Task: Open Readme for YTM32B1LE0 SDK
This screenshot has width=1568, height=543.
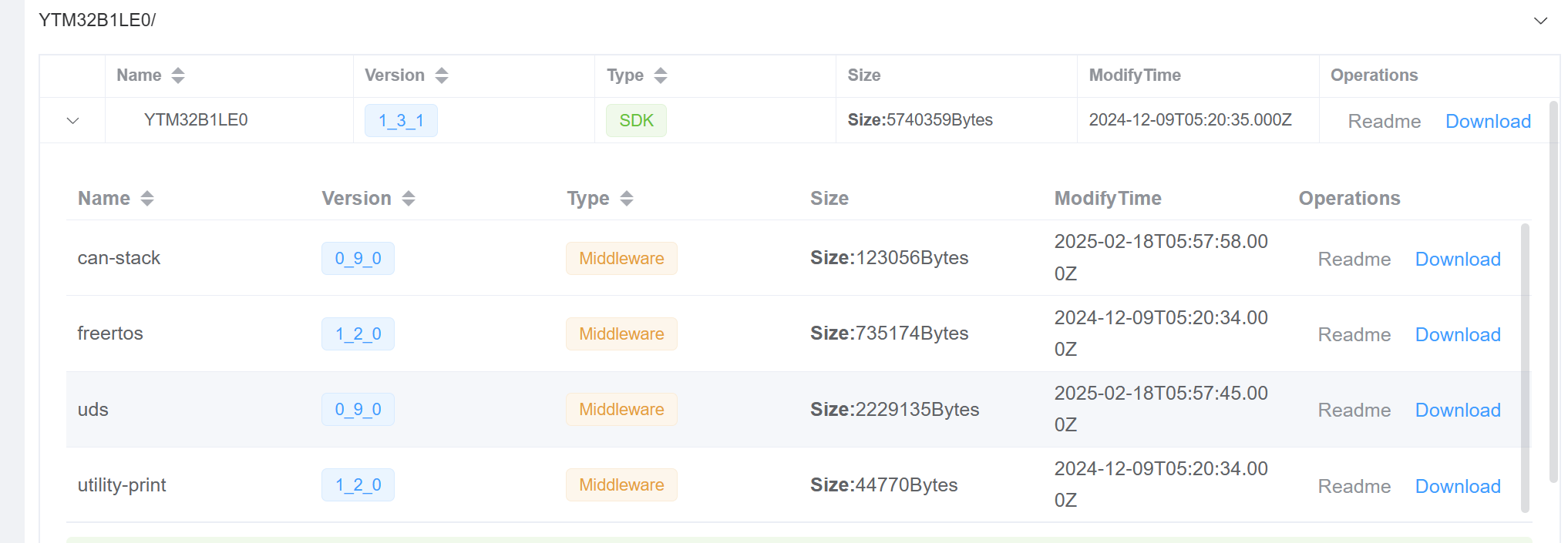Action: pos(1384,122)
